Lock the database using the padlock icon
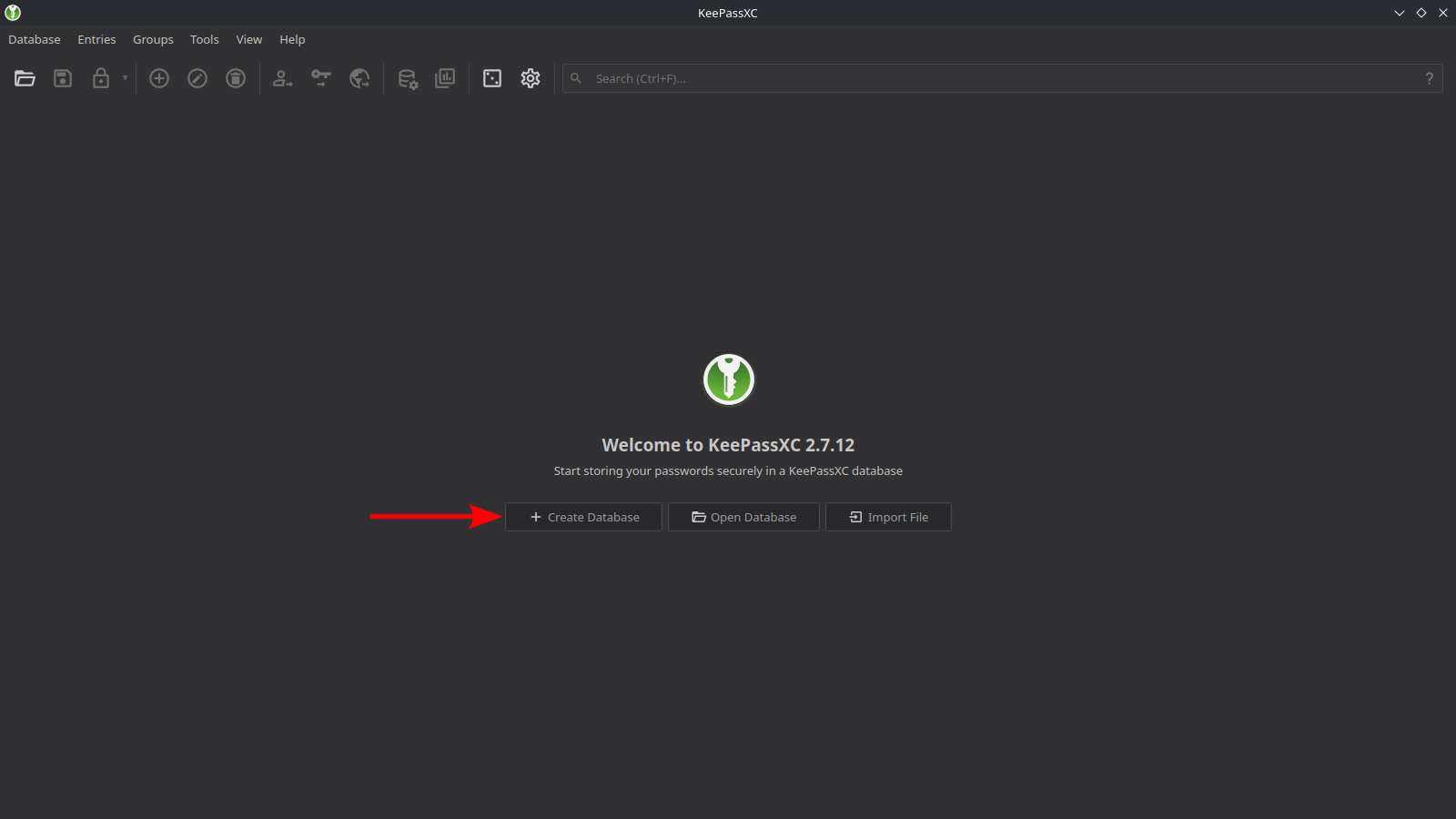 pos(101,78)
